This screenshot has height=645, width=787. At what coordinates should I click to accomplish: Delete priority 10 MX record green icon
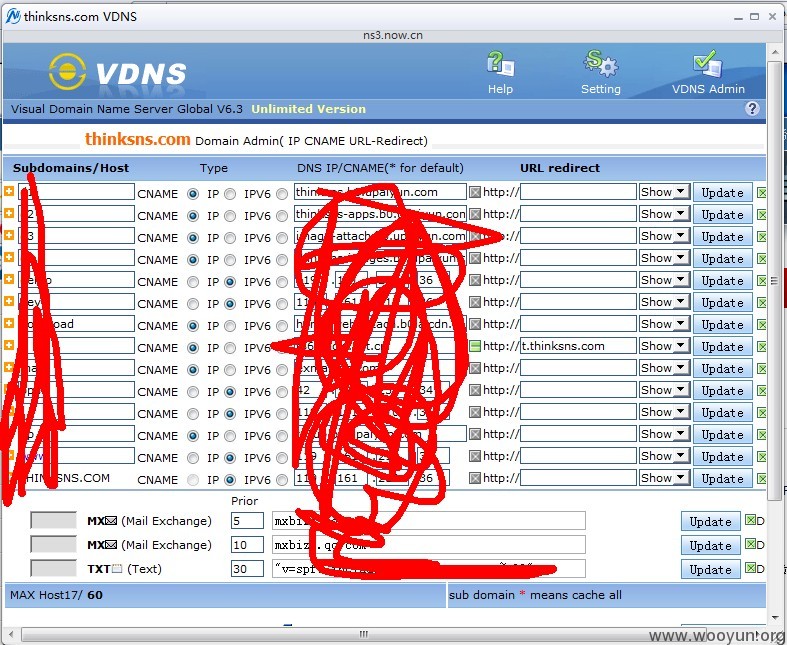(x=750, y=544)
